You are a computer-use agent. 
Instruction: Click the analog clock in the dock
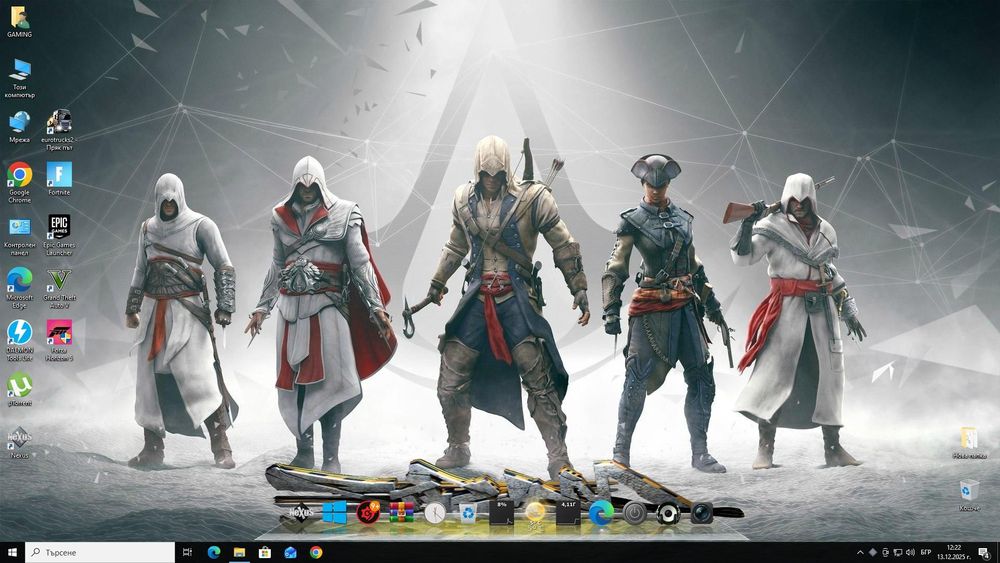coord(435,513)
